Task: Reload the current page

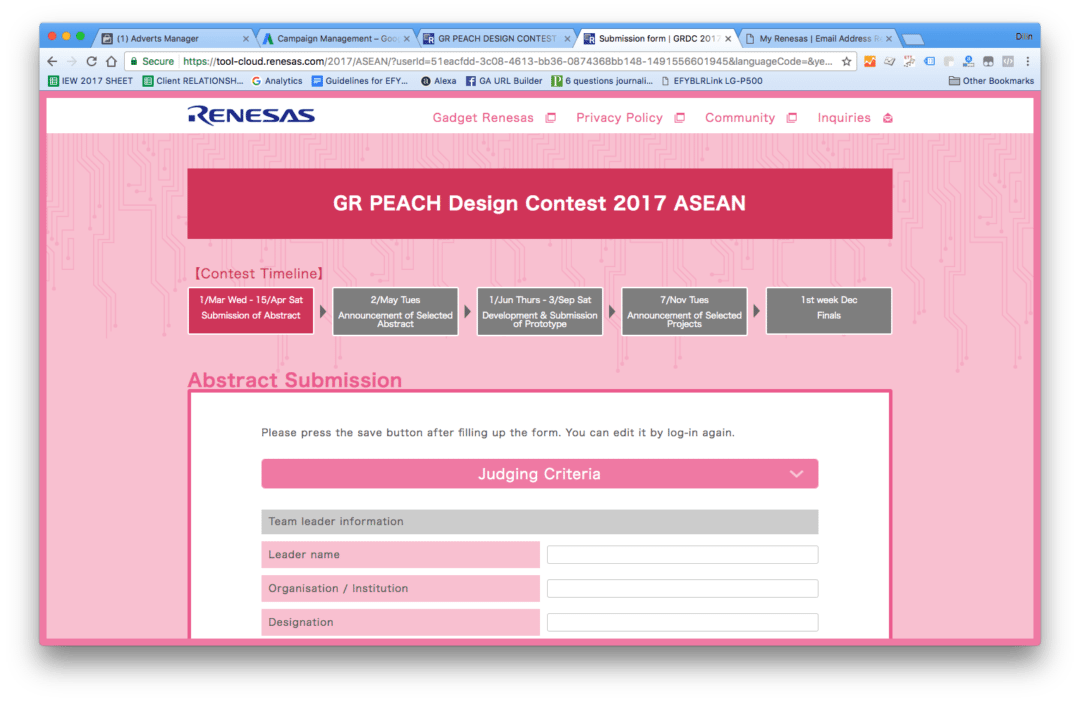Action: pos(91,61)
